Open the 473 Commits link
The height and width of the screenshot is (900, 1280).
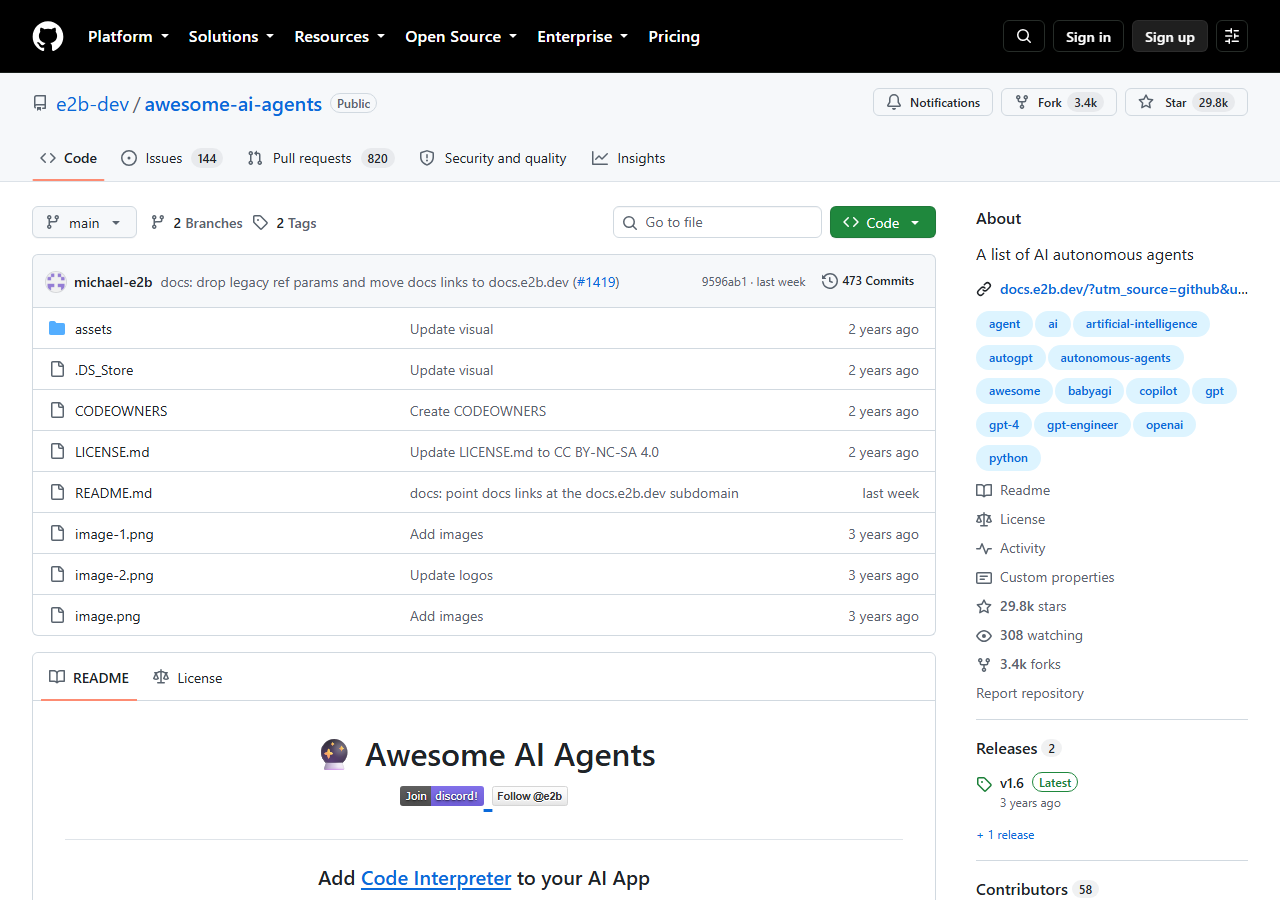coord(868,281)
